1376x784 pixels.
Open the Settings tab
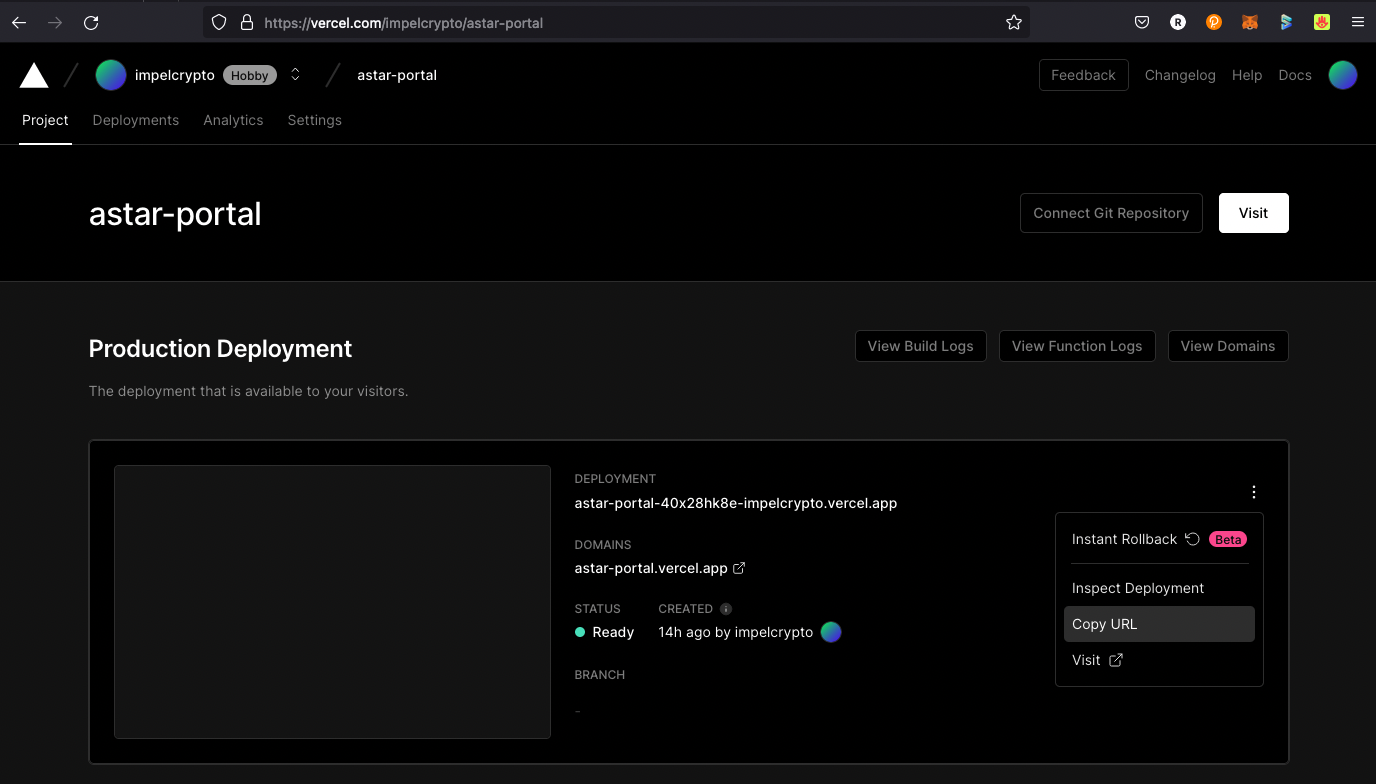click(314, 120)
